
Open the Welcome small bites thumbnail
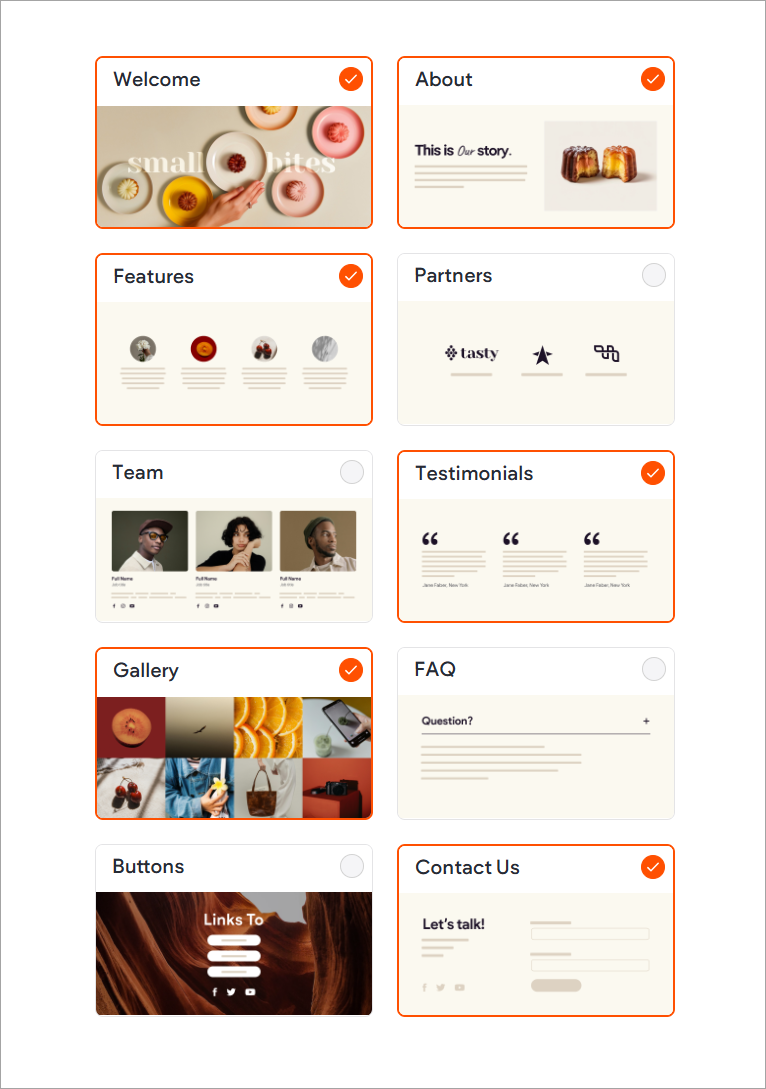tap(234, 167)
